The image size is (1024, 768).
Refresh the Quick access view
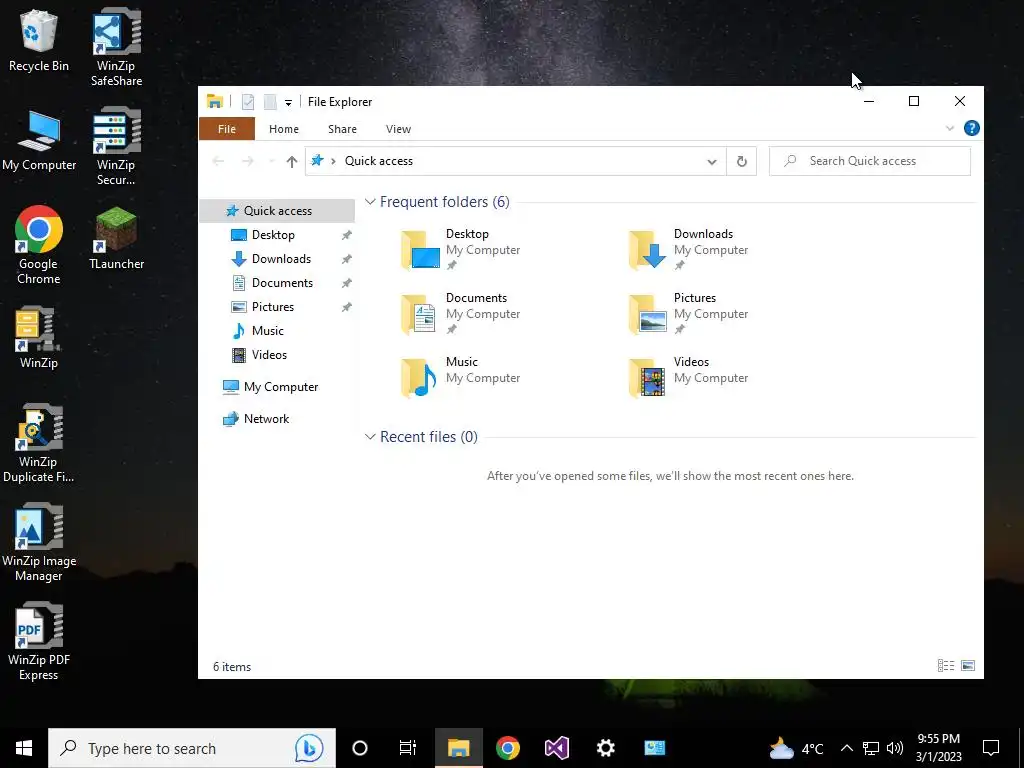[741, 161]
